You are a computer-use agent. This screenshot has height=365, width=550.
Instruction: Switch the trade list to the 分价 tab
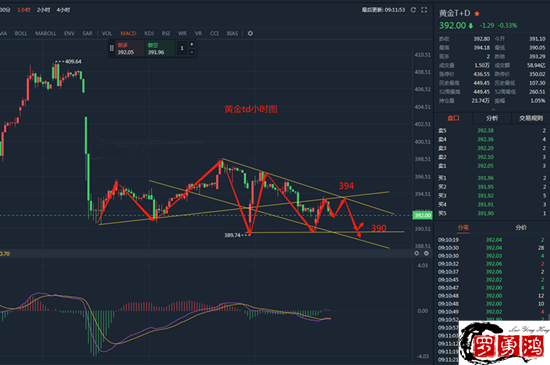[521, 228]
